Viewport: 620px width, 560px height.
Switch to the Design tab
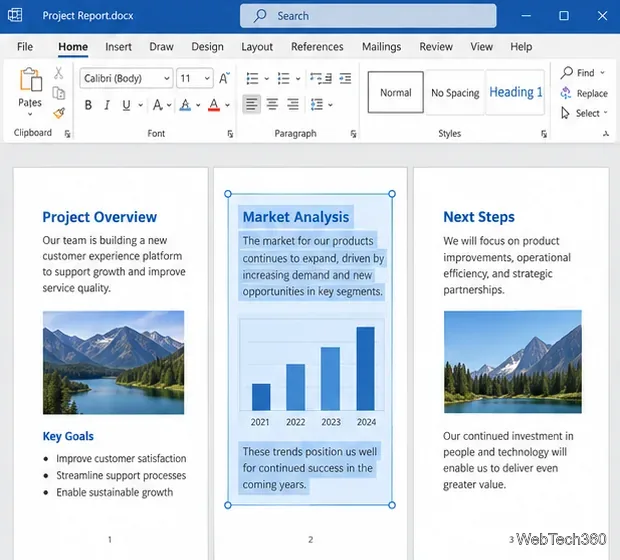point(208,47)
